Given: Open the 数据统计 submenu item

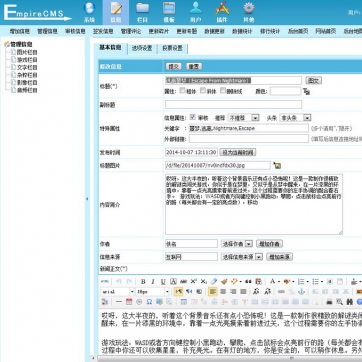Looking at the screenshot, I should pyautogui.click(x=242, y=31).
